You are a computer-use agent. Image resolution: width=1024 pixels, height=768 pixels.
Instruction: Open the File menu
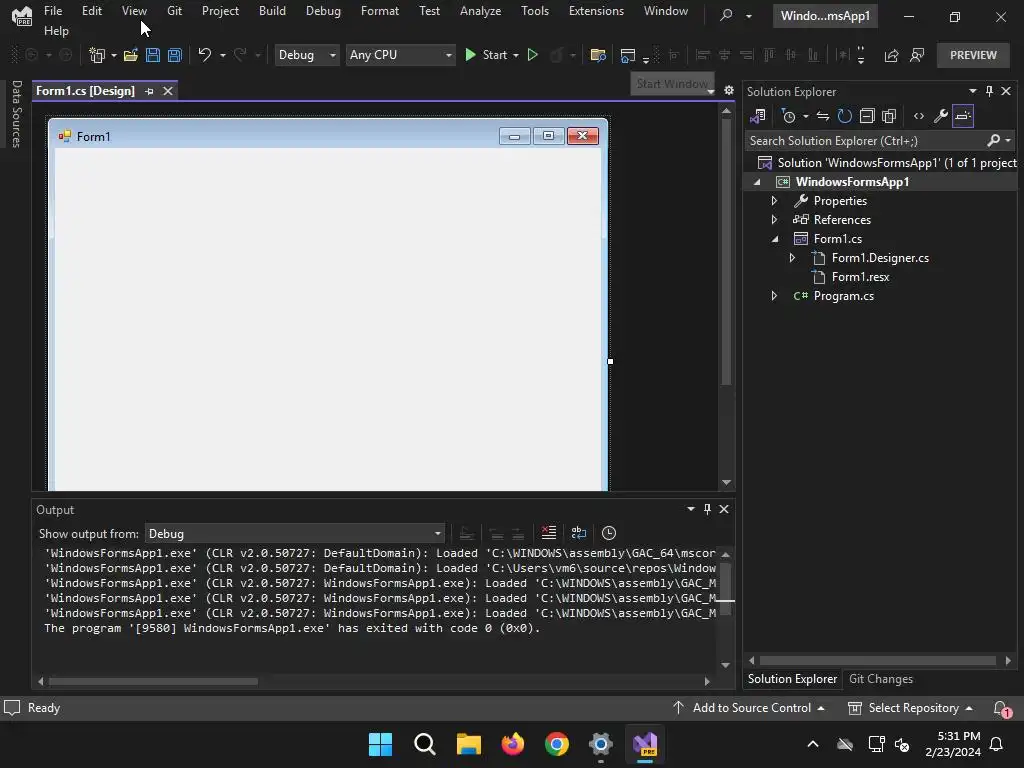(53, 10)
